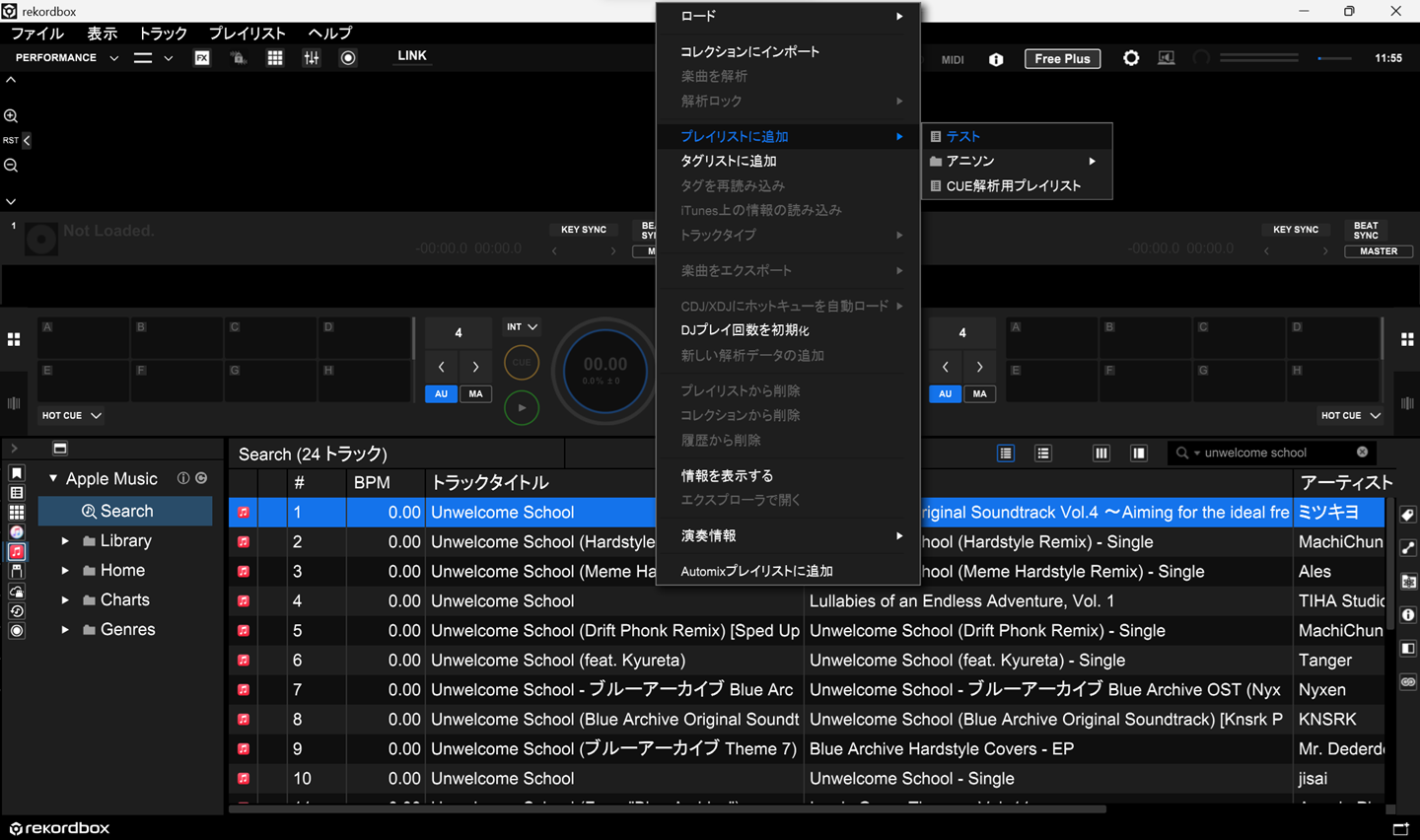
Task: Toggle KEY SYNC on the right deck
Action: 1296,230
